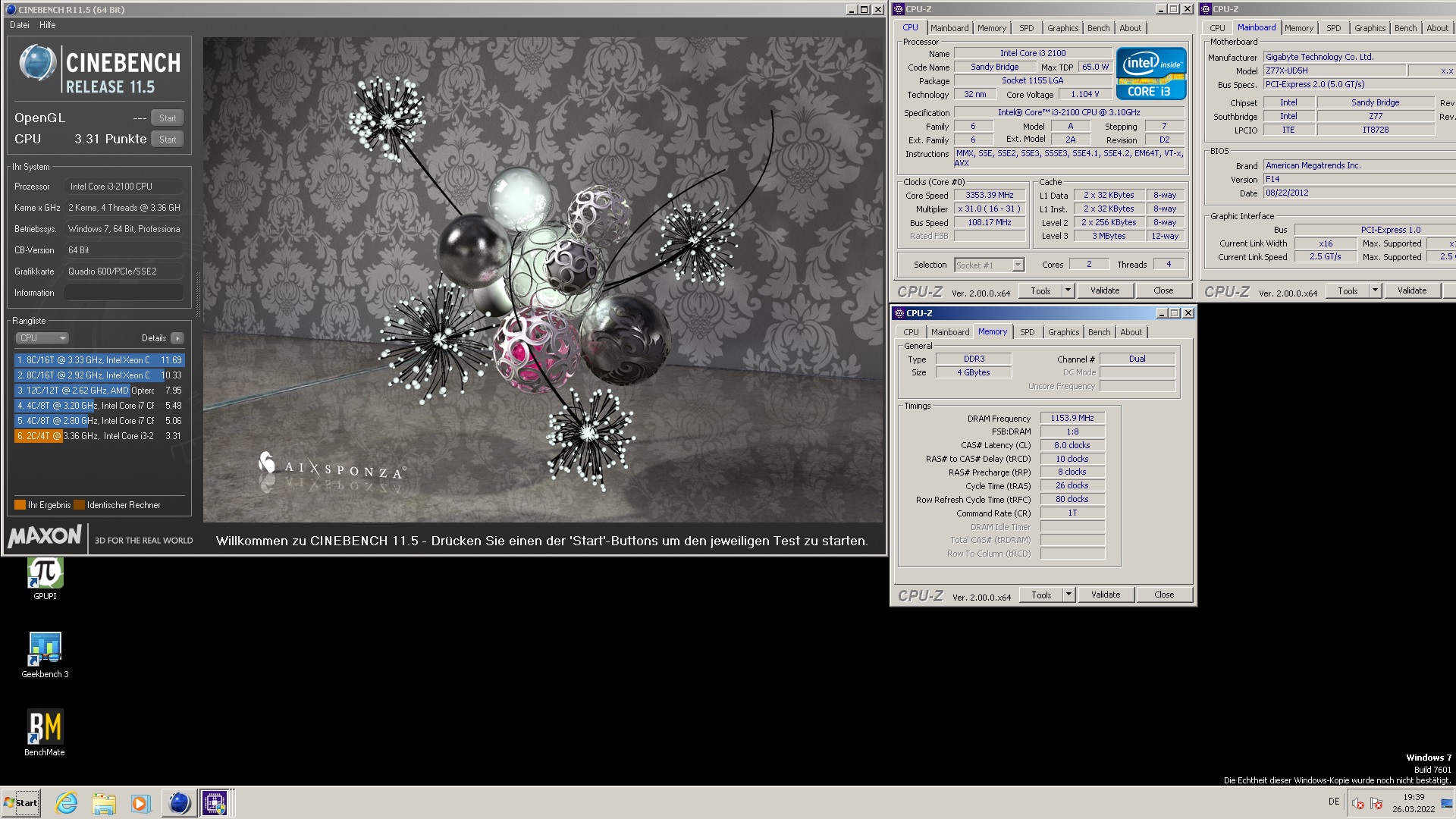
Task: Open the Datei menu in Cinebench
Action: (x=20, y=25)
